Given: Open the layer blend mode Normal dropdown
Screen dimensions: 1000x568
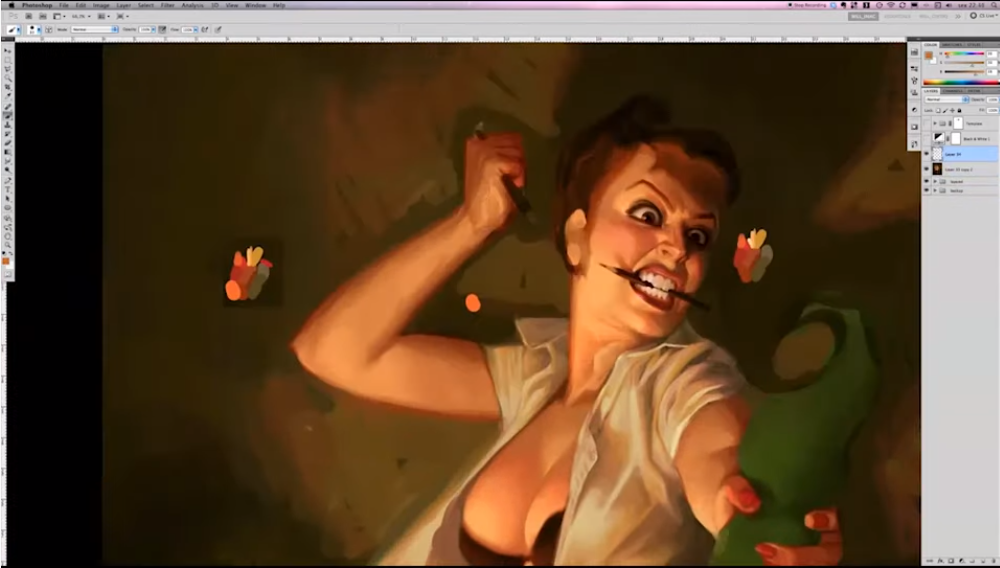Looking at the screenshot, I should click(x=946, y=100).
